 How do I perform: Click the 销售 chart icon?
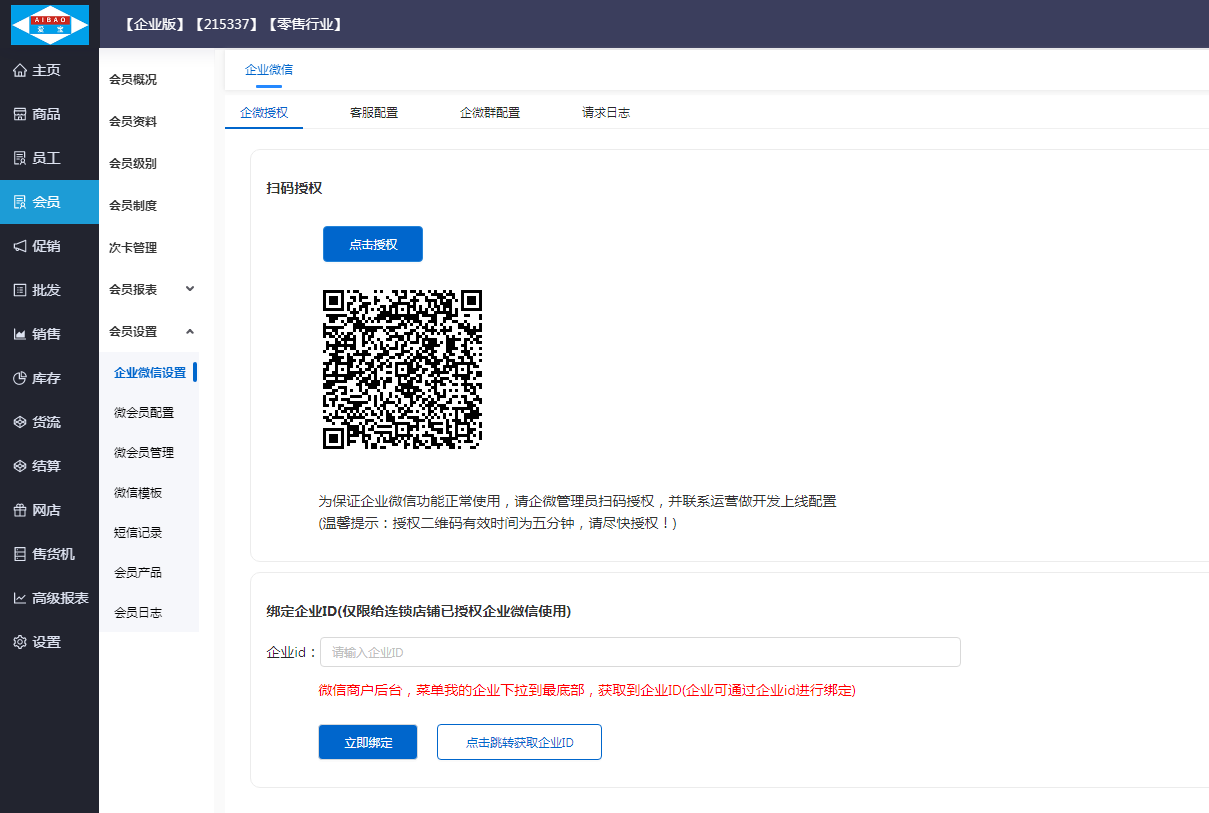point(20,334)
